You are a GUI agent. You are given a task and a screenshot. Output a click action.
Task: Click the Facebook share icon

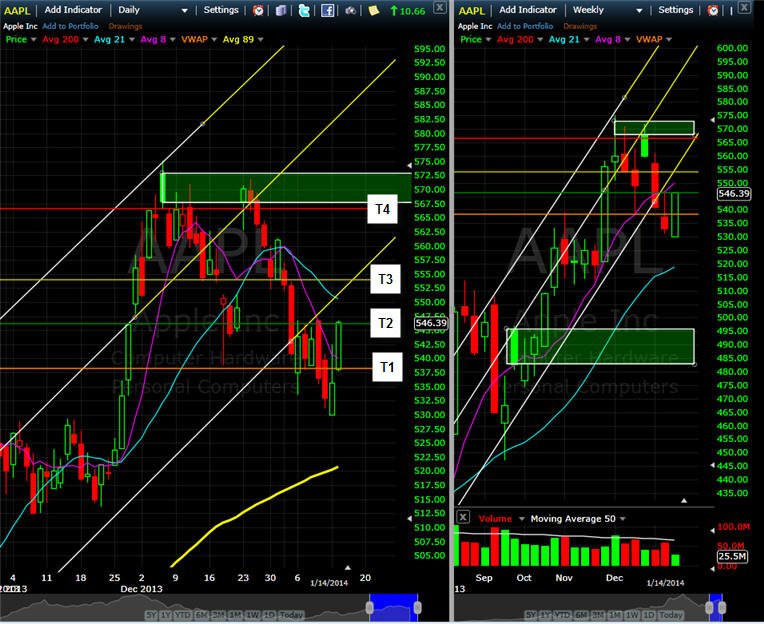tap(327, 10)
